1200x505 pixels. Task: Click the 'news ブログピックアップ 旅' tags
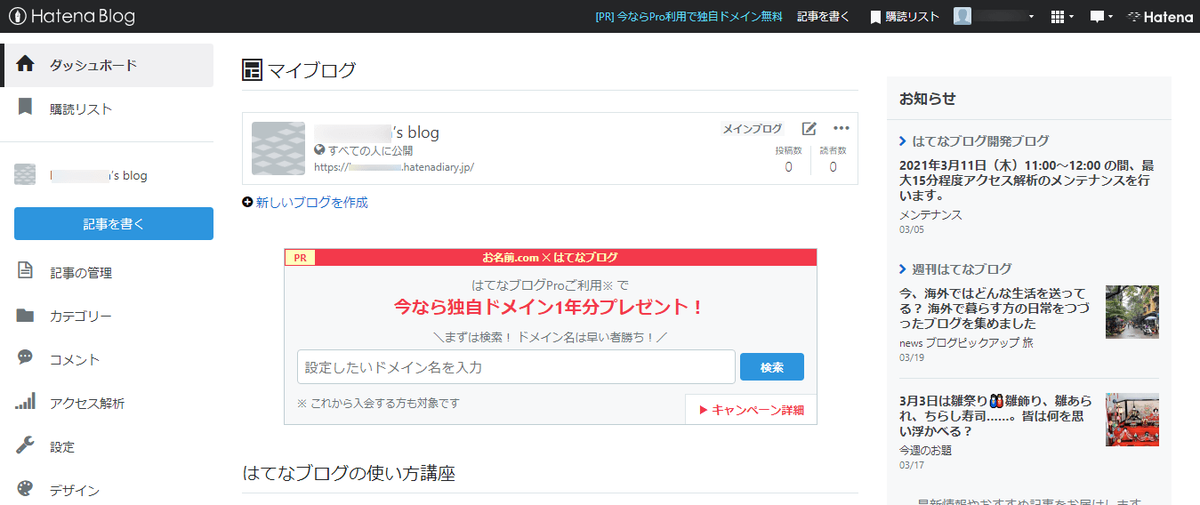(x=966, y=342)
